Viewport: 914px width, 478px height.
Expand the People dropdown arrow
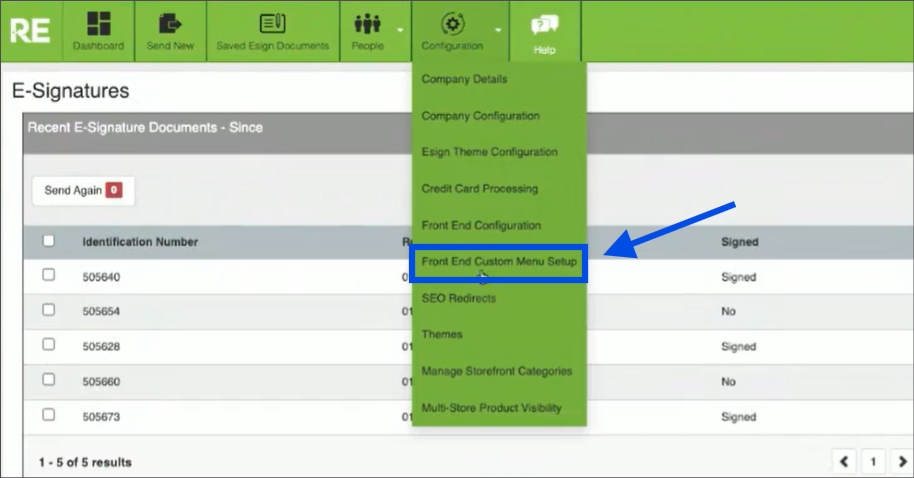[x=400, y=30]
